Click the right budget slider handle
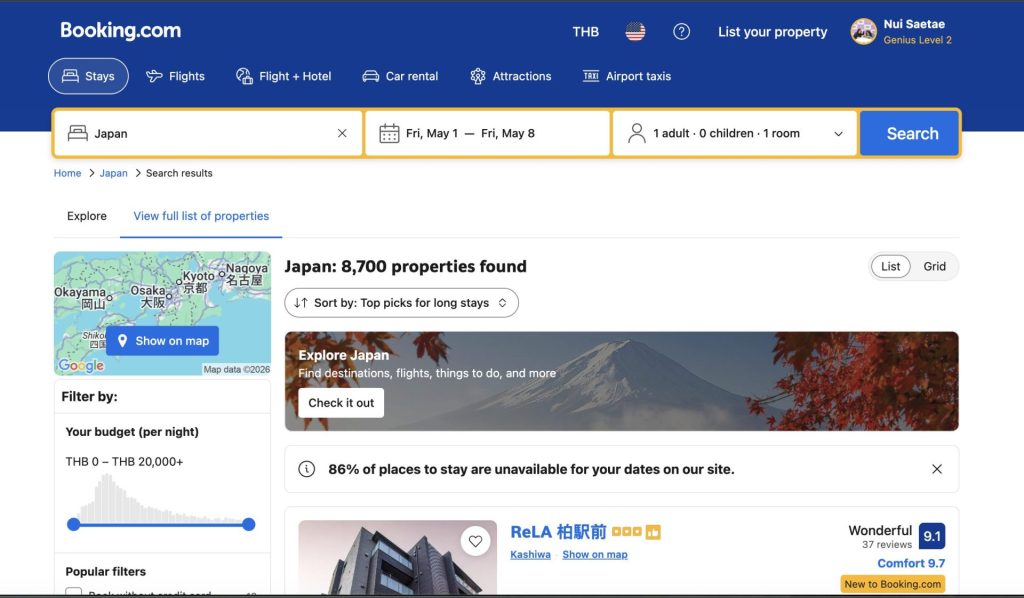This screenshot has height=598, width=1024. coord(249,524)
